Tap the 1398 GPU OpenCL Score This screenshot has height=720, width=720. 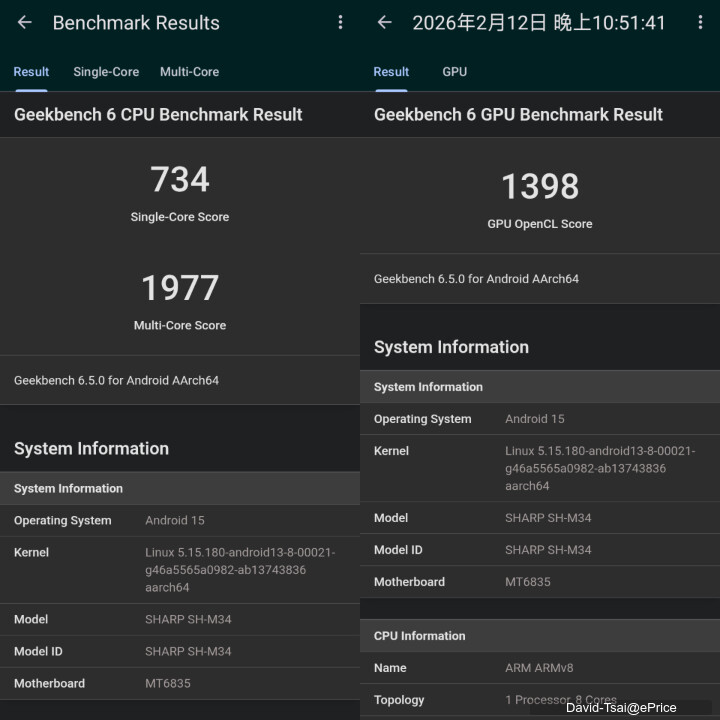pos(540,187)
